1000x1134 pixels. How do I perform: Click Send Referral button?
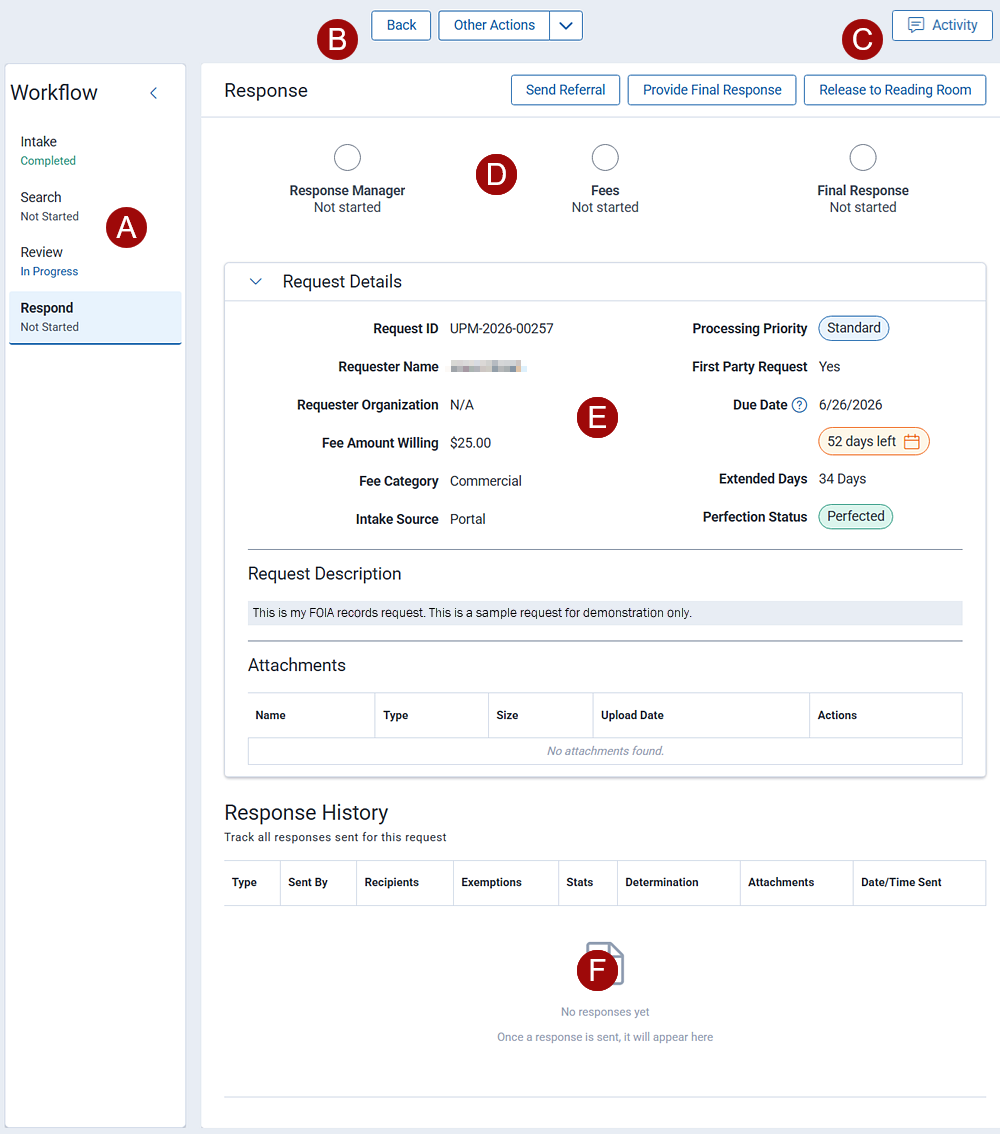coord(565,90)
